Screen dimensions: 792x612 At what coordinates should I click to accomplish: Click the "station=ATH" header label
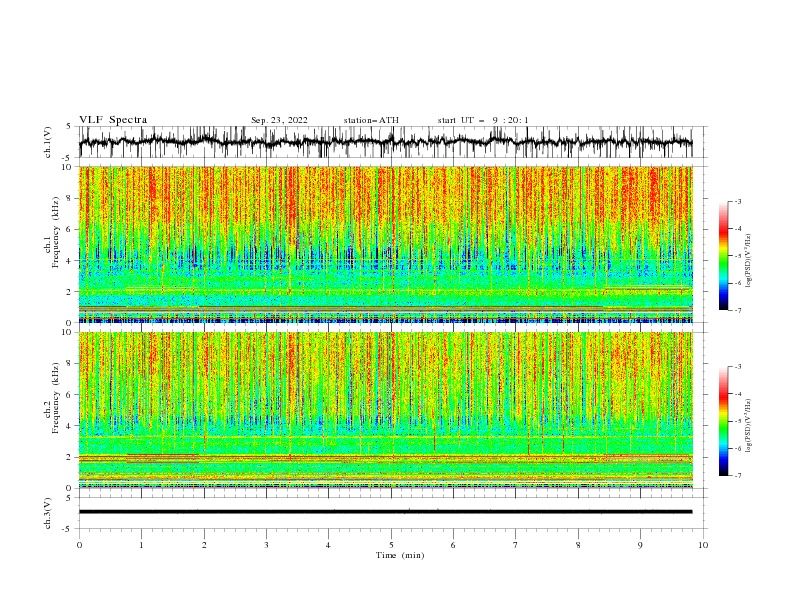pyautogui.click(x=371, y=120)
